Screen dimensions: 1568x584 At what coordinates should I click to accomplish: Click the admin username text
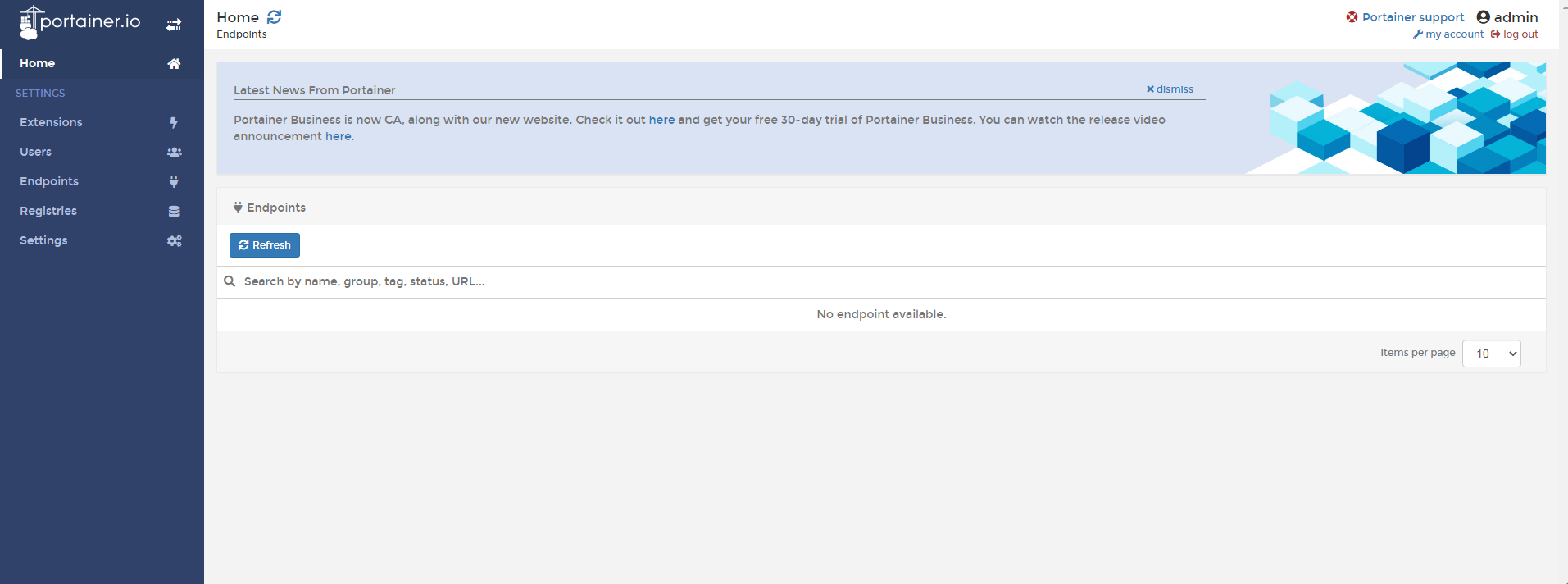(x=1516, y=17)
